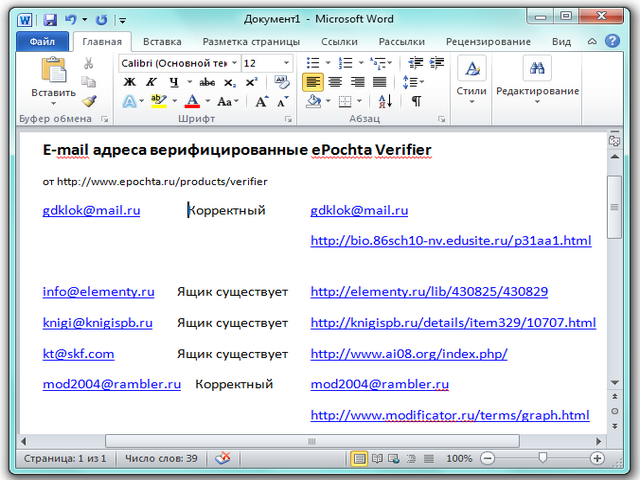Follow http://elementy.ru/lib/430825/430829 link
This screenshot has height=480, width=640.
(x=429, y=292)
